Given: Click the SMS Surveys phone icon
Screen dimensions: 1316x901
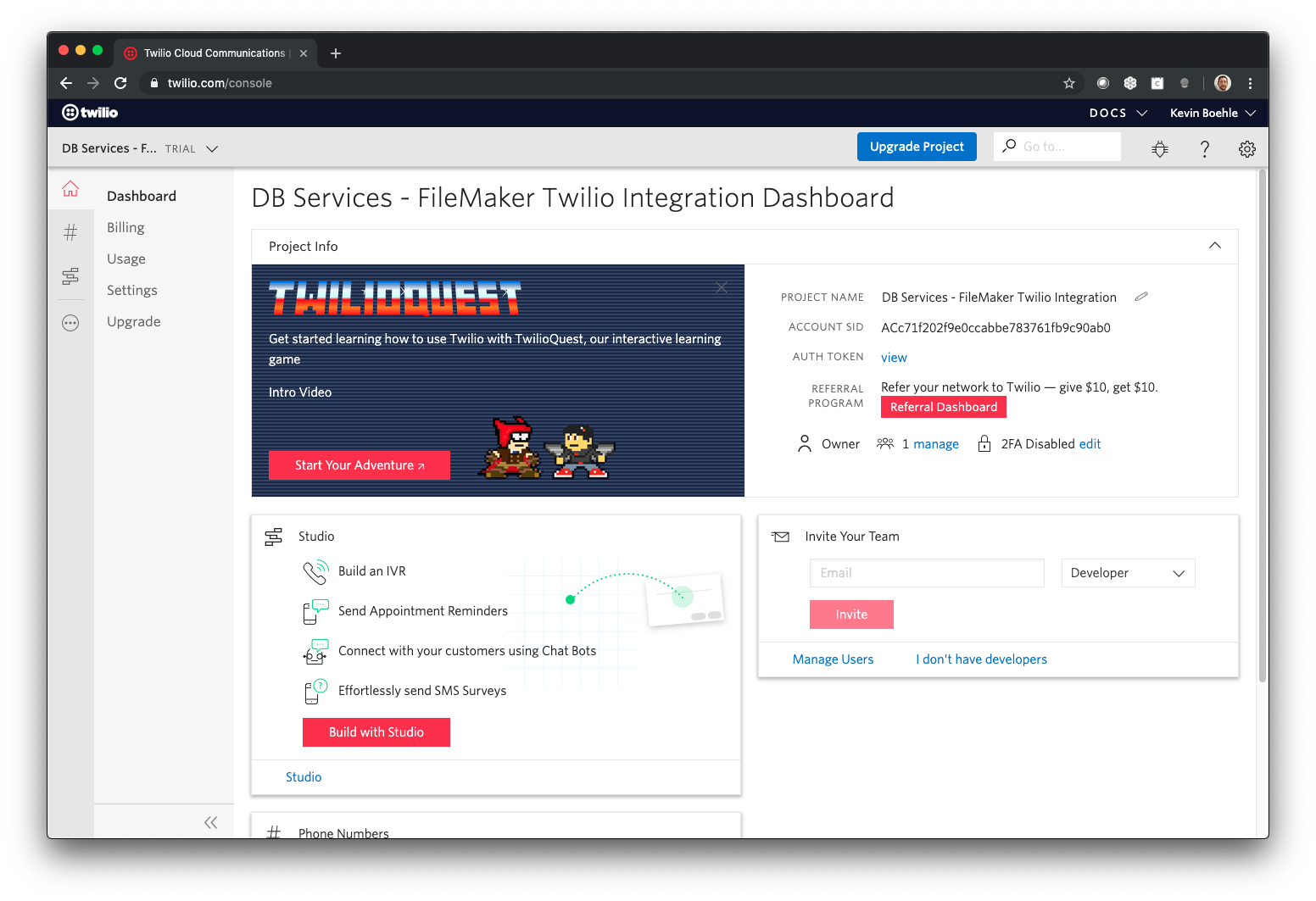Looking at the screenshot, I should [x=315, y=692].
